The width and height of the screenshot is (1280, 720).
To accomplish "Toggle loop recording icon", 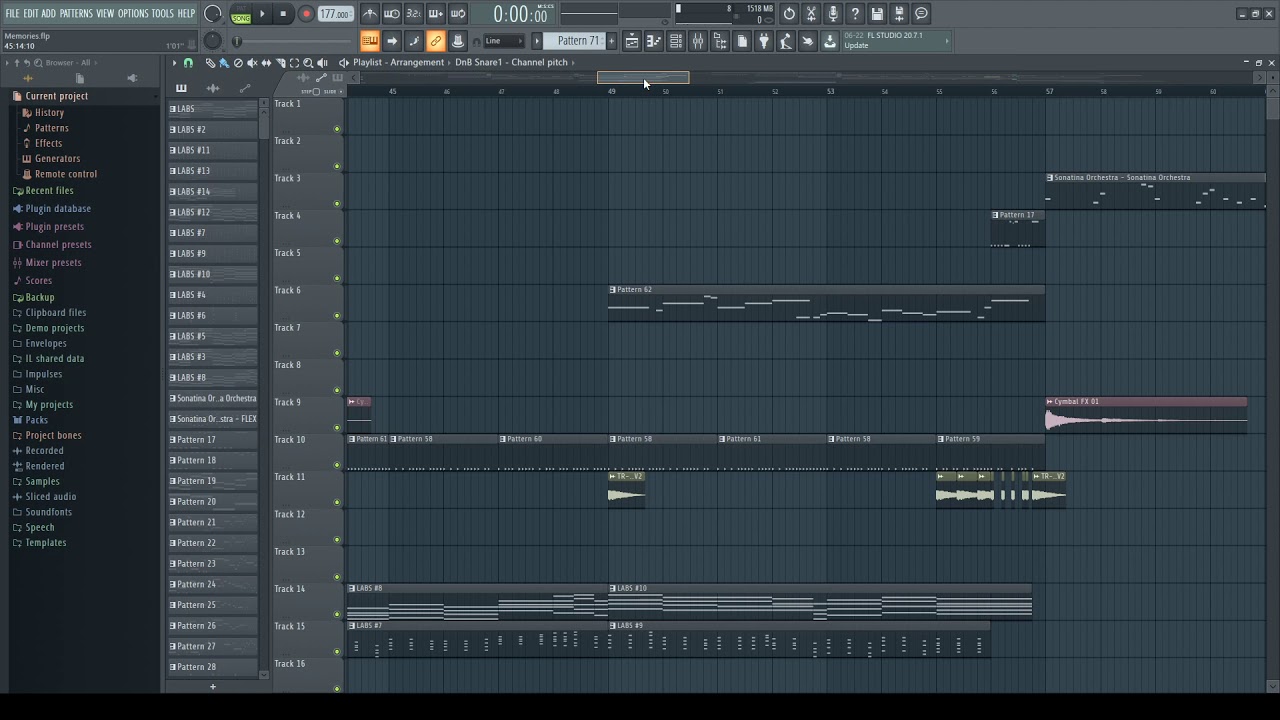I will tap(458, 14).
